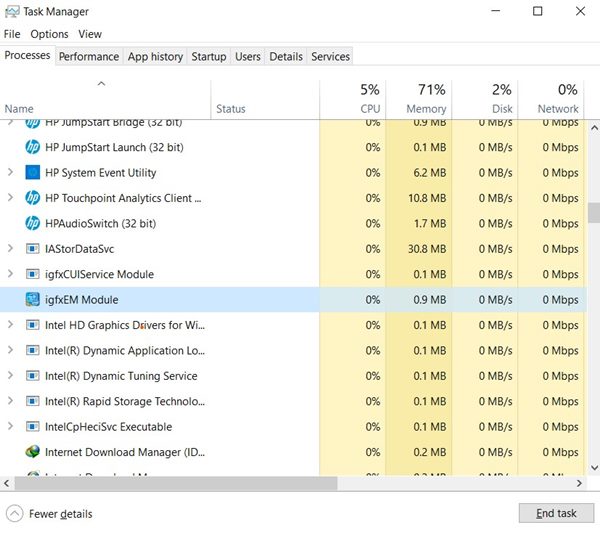Switch to the Services tab
600x535 pixels.
click(x=330, y=57)
